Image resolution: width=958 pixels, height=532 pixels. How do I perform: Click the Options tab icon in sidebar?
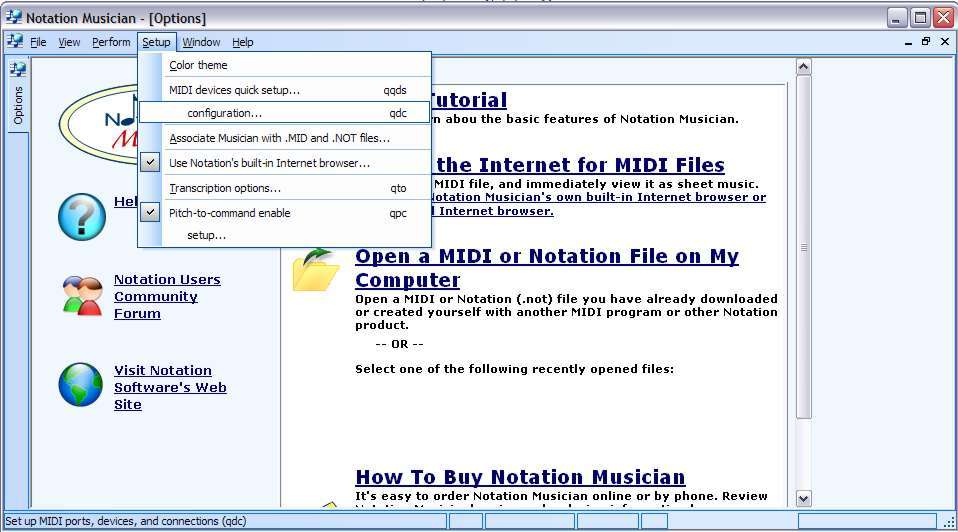tap(18, 69)
